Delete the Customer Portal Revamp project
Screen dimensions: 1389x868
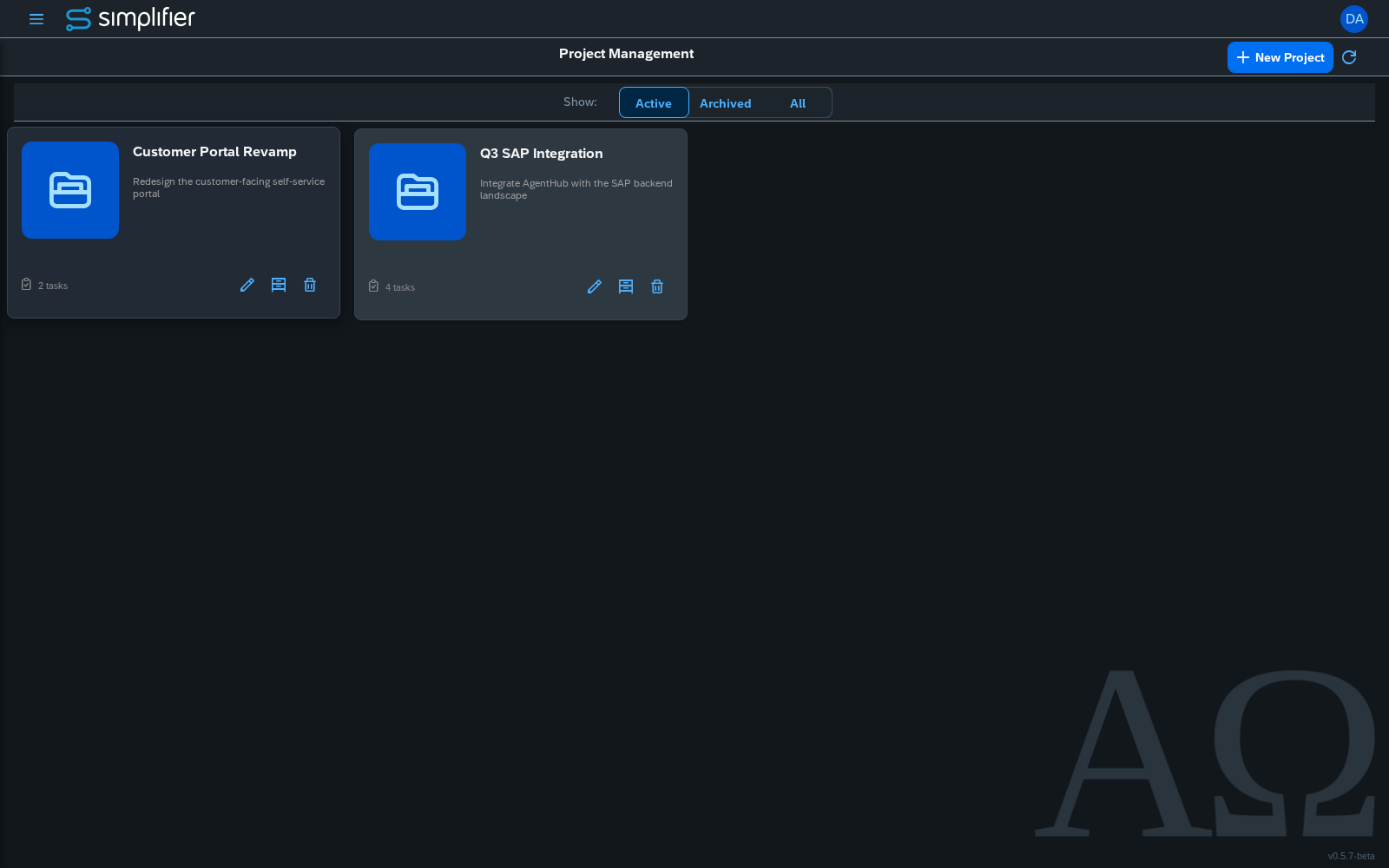pos(310,285)
